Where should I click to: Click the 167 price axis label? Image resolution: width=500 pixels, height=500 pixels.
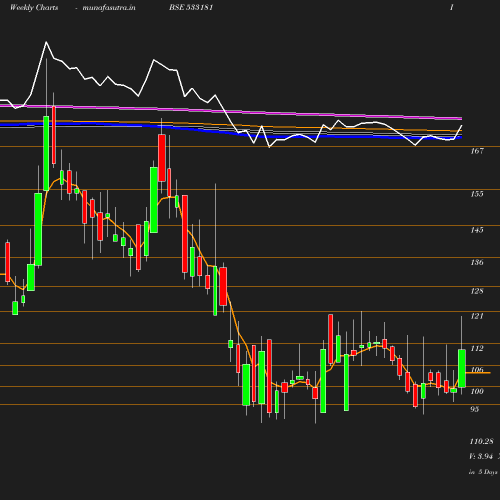(477, 151)
